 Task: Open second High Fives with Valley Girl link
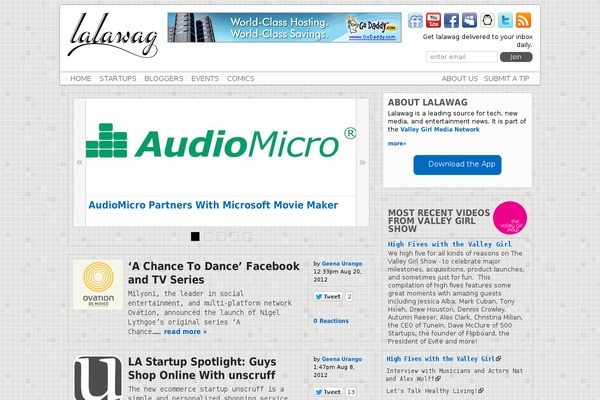tap(440, 359)
